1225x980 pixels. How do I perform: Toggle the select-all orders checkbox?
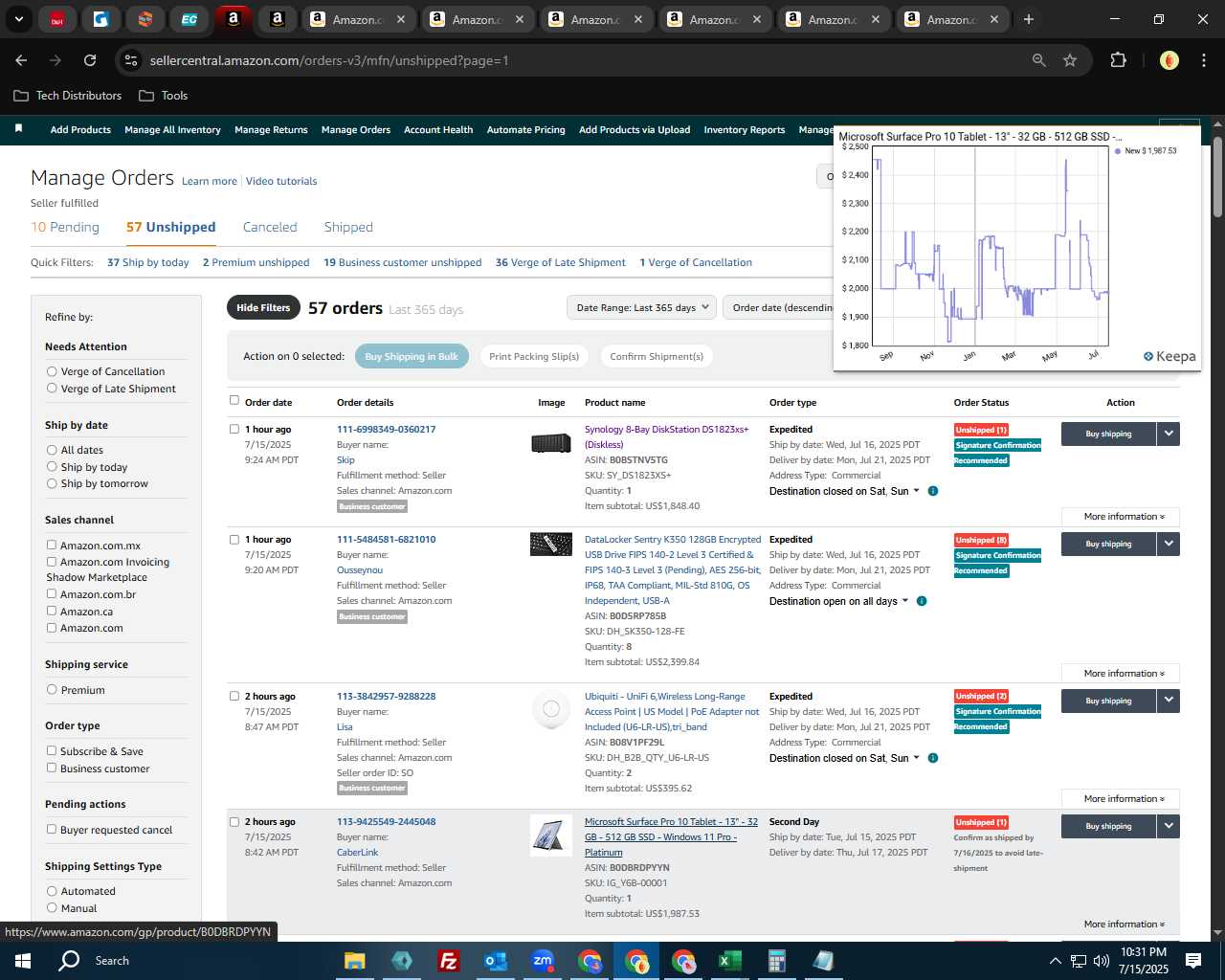pos(234,400)
